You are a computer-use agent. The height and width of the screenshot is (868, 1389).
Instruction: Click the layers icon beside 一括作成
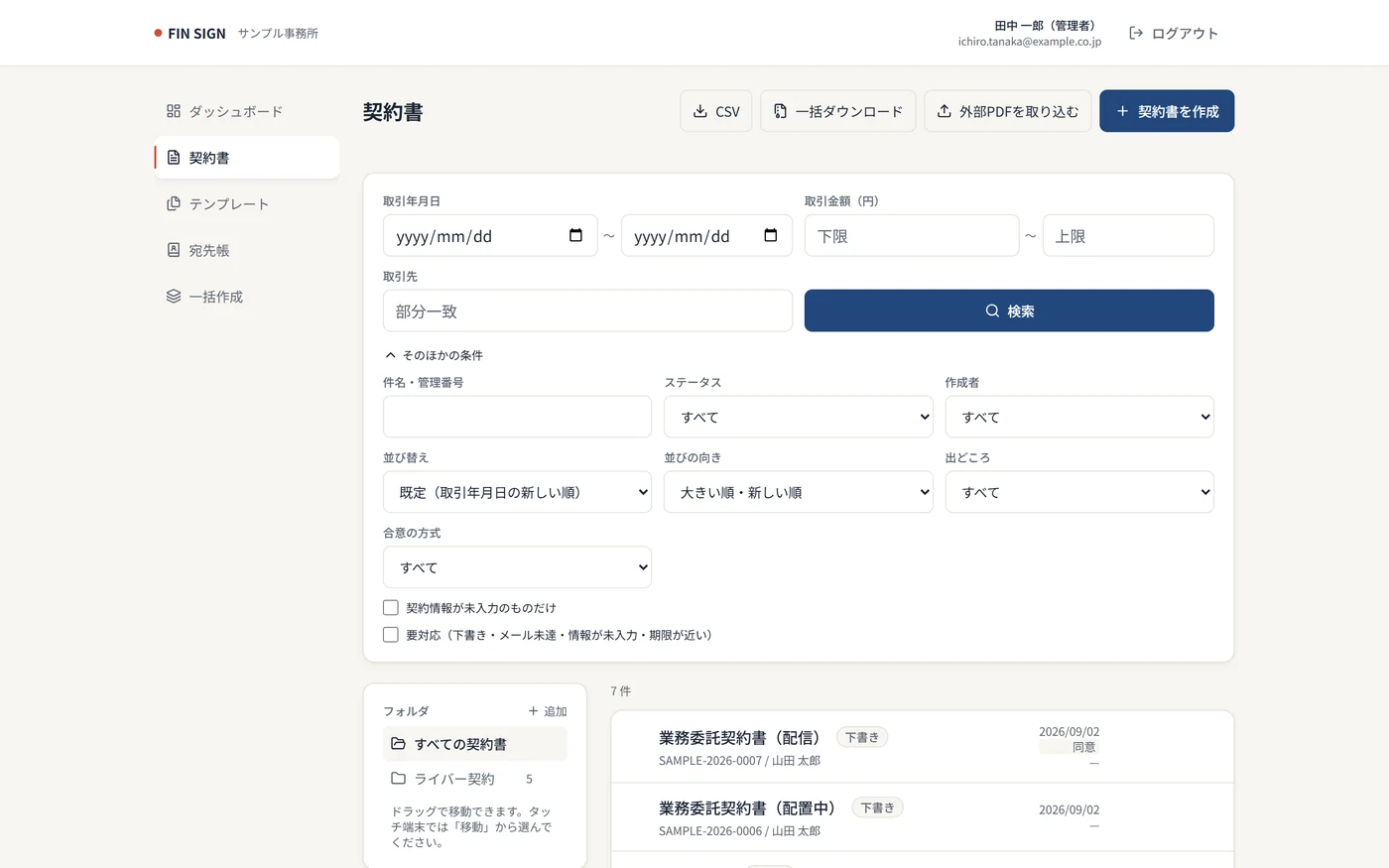pyautogui.click(x=174, y=296)
